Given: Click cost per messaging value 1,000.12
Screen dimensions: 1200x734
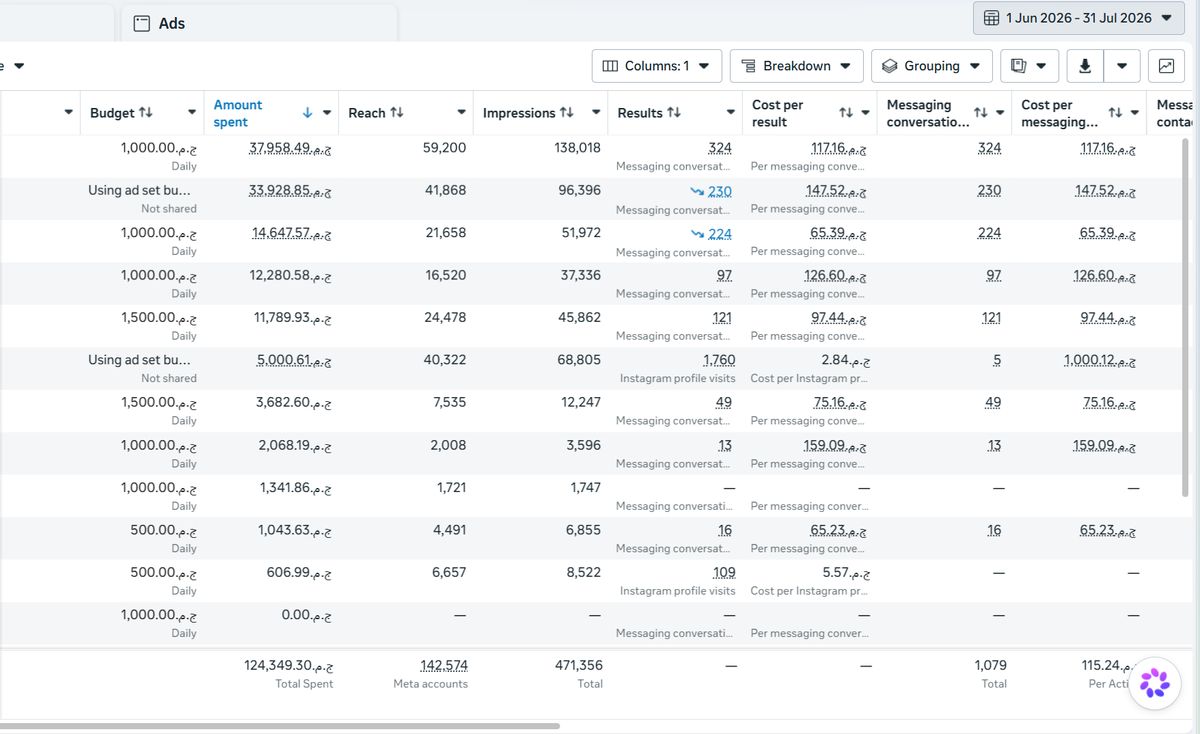Looking at the screenshot, I should coord(1100,360).
